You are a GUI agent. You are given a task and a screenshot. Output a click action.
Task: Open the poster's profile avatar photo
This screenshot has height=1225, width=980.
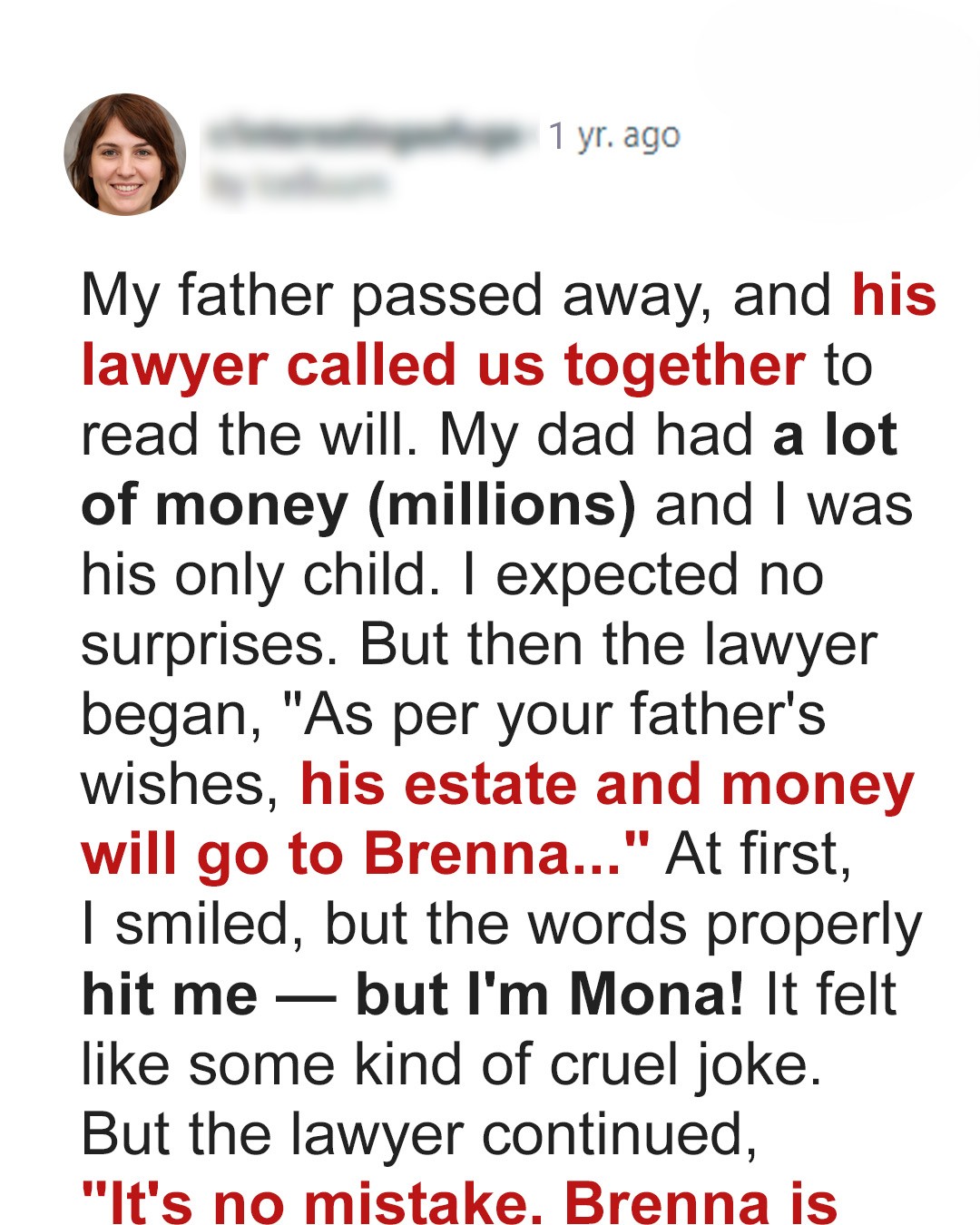(x=125, y=154)
